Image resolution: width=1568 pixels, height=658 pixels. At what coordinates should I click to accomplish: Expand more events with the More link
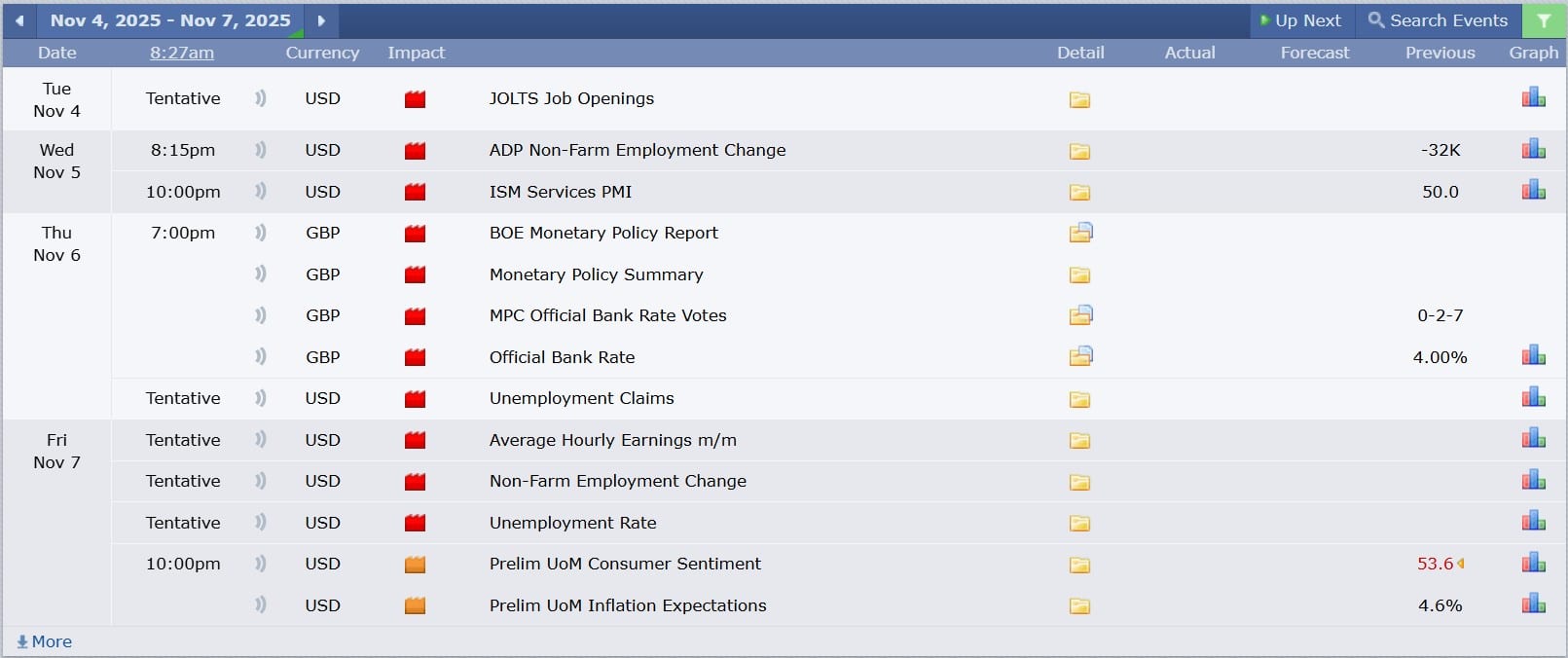coord(45,641)
